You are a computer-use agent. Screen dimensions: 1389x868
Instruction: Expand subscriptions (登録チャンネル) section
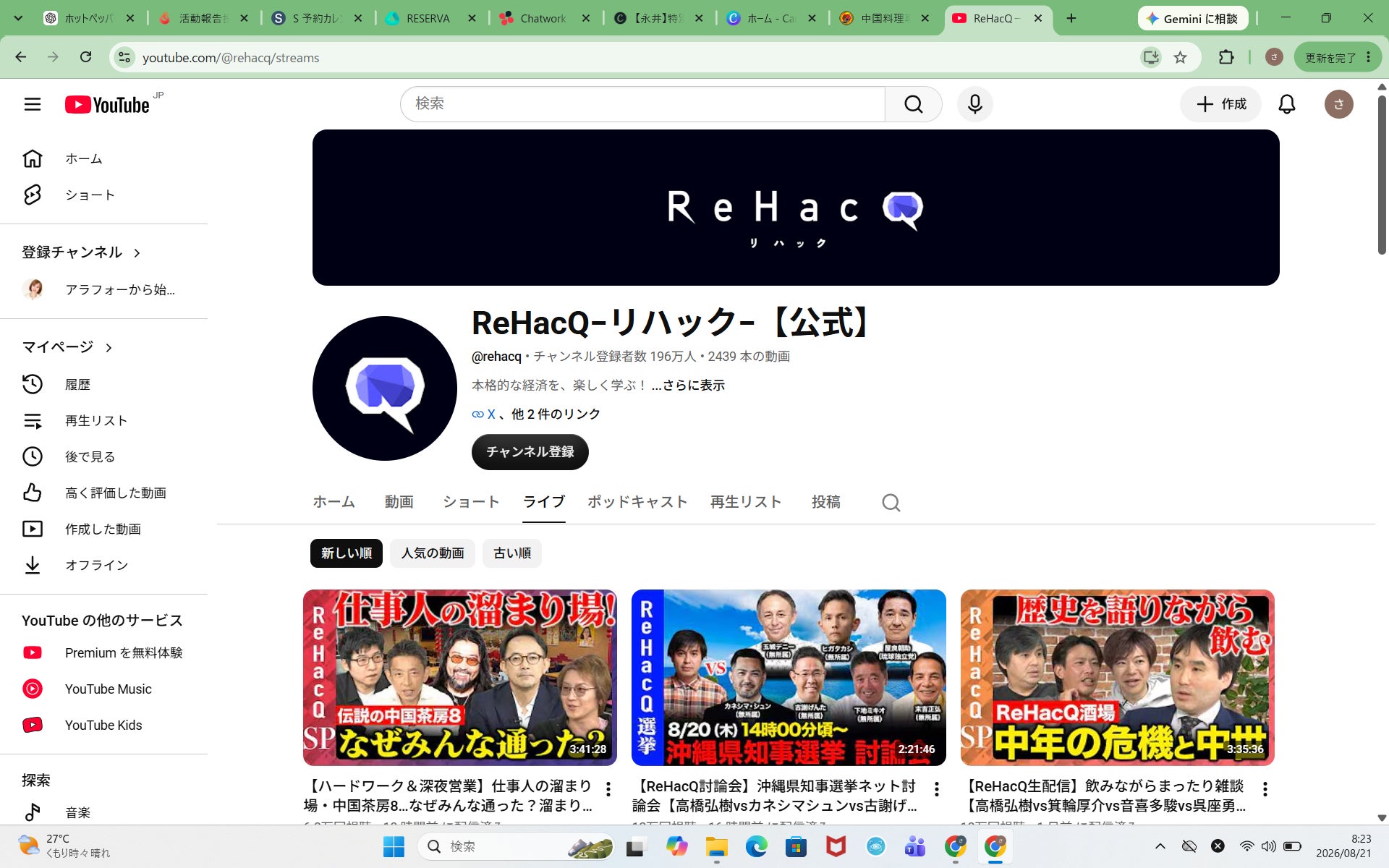click(x=81, y=252)
